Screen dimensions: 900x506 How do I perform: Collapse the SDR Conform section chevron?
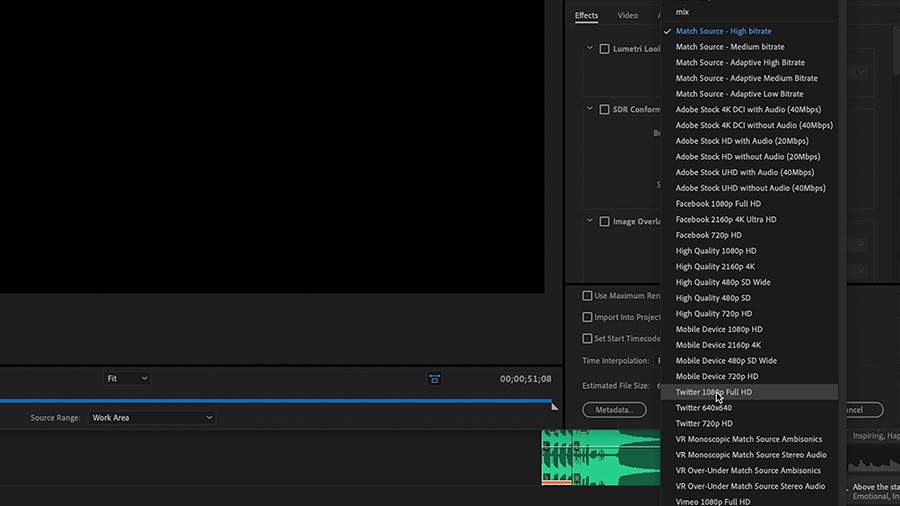pyautogui.click(x=589, y=108)
